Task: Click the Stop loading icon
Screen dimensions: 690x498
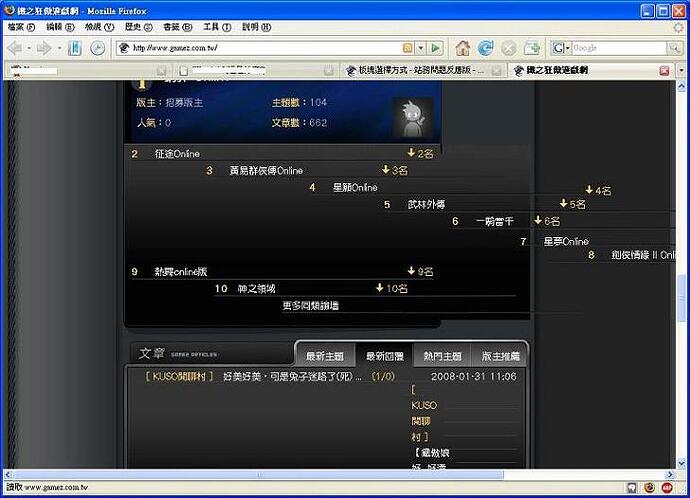Action: [509, 48]
